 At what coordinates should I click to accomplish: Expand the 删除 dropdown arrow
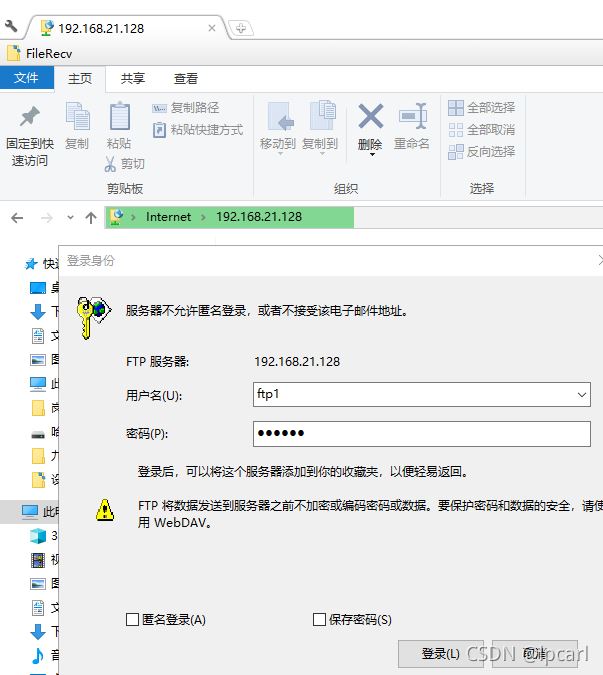pyautogui.click(x=372, y=154)
